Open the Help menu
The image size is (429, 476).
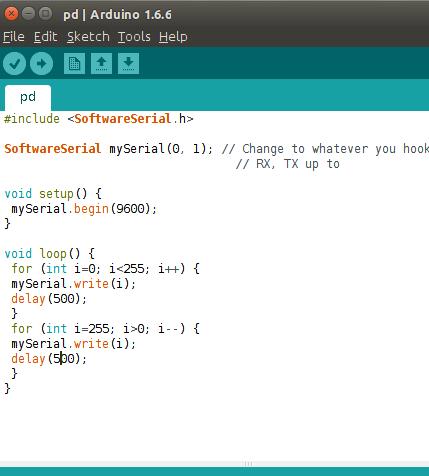click(x=173, y=37)
